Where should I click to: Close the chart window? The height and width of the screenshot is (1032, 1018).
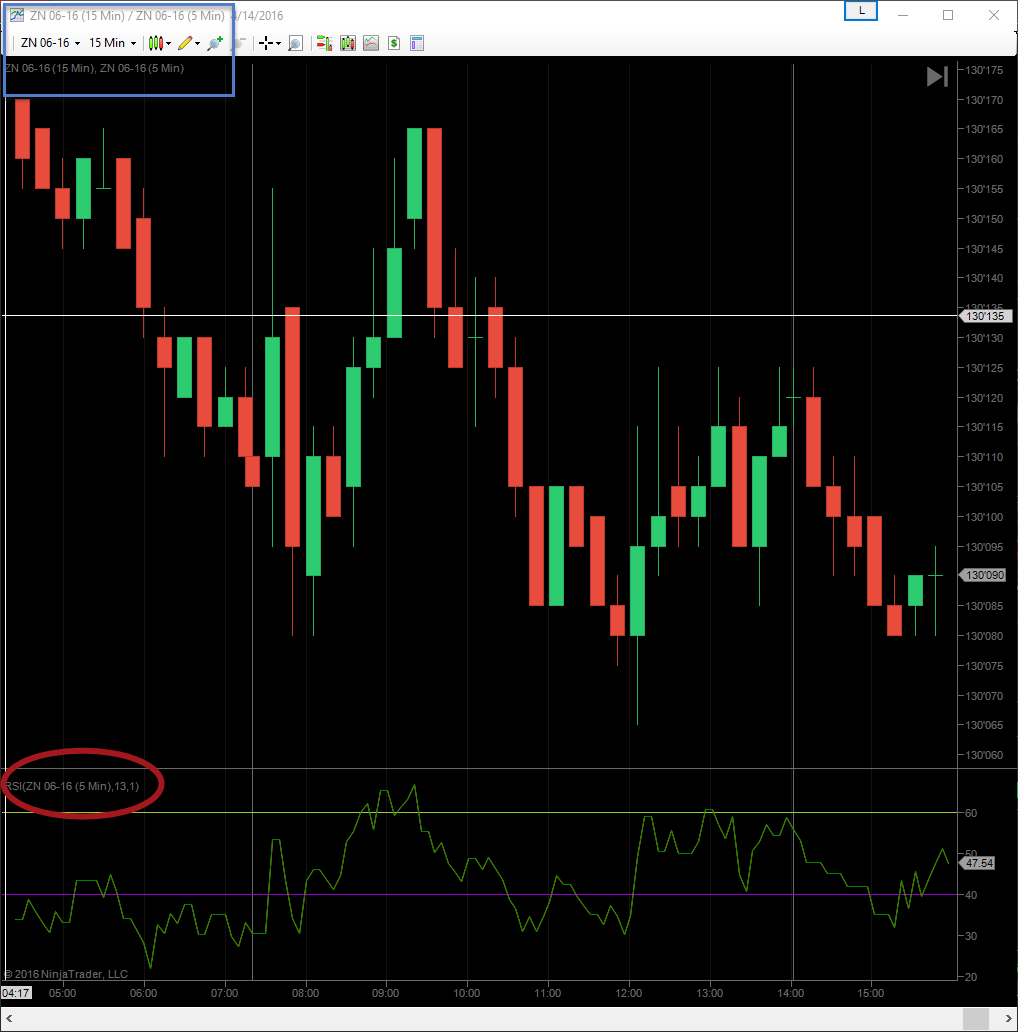click(x=994, y=15)
